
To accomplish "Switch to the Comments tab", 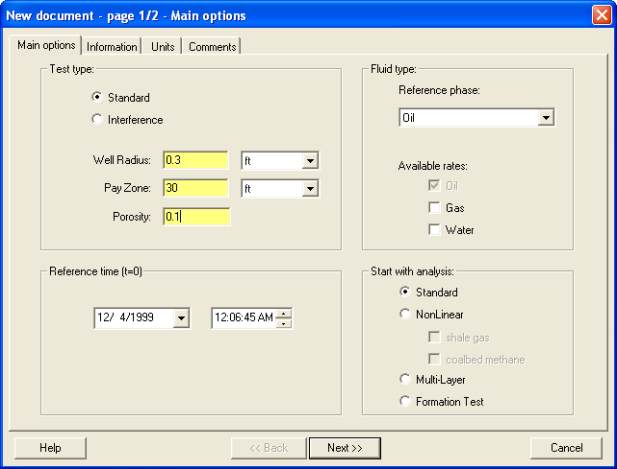I will coord(212,47).
